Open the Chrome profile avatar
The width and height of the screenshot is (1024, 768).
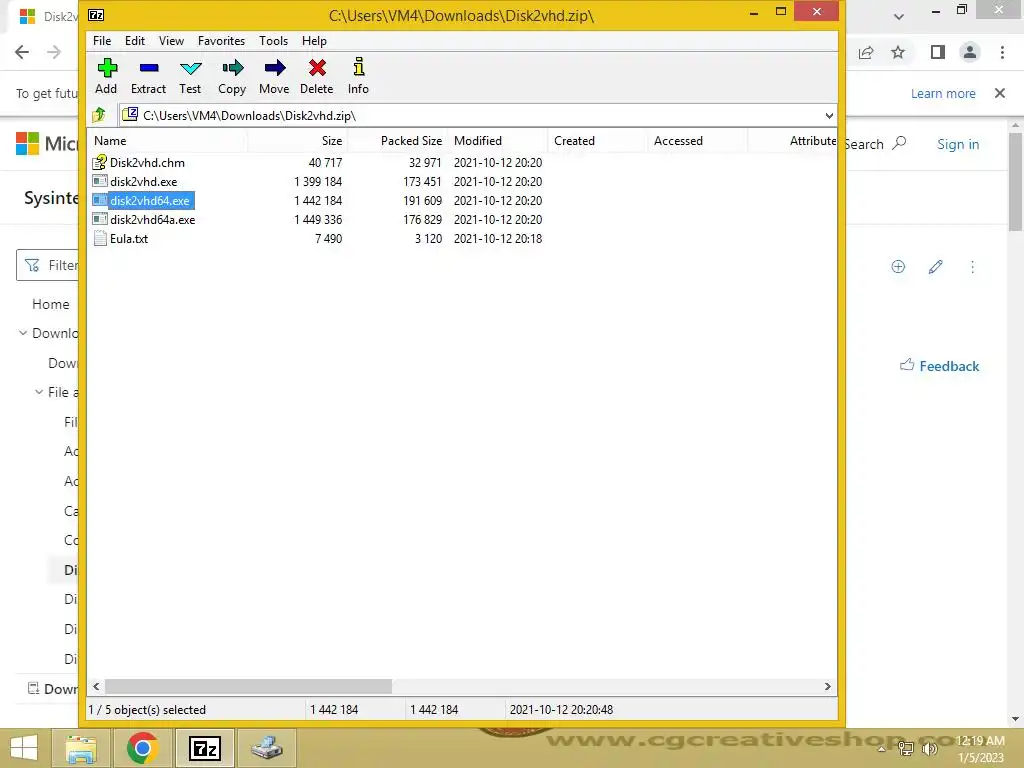click(x=970, y=52)
